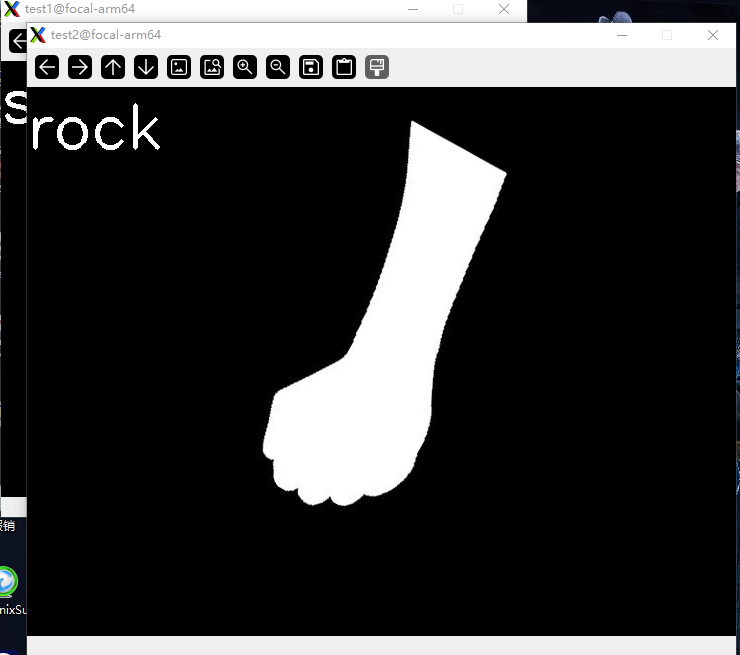Click the X11 logo icon in test1 title bar
The height and width of the screenshot is (655, 740).
(12, 9)
